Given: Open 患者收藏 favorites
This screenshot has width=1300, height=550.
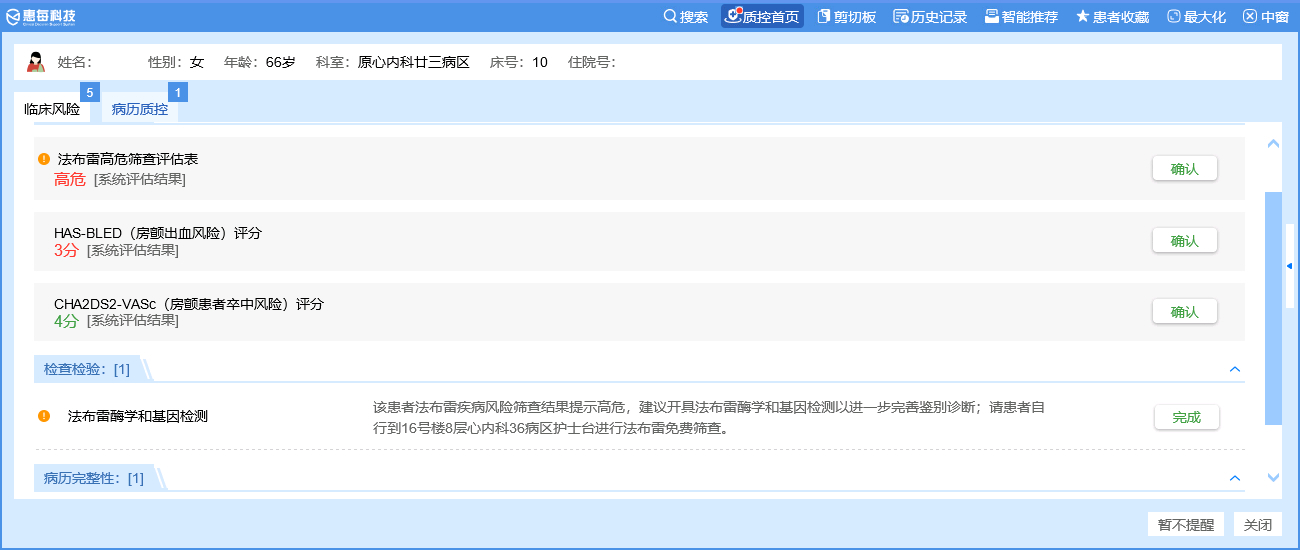Looking at the screenshot, I should (1112, 16).
